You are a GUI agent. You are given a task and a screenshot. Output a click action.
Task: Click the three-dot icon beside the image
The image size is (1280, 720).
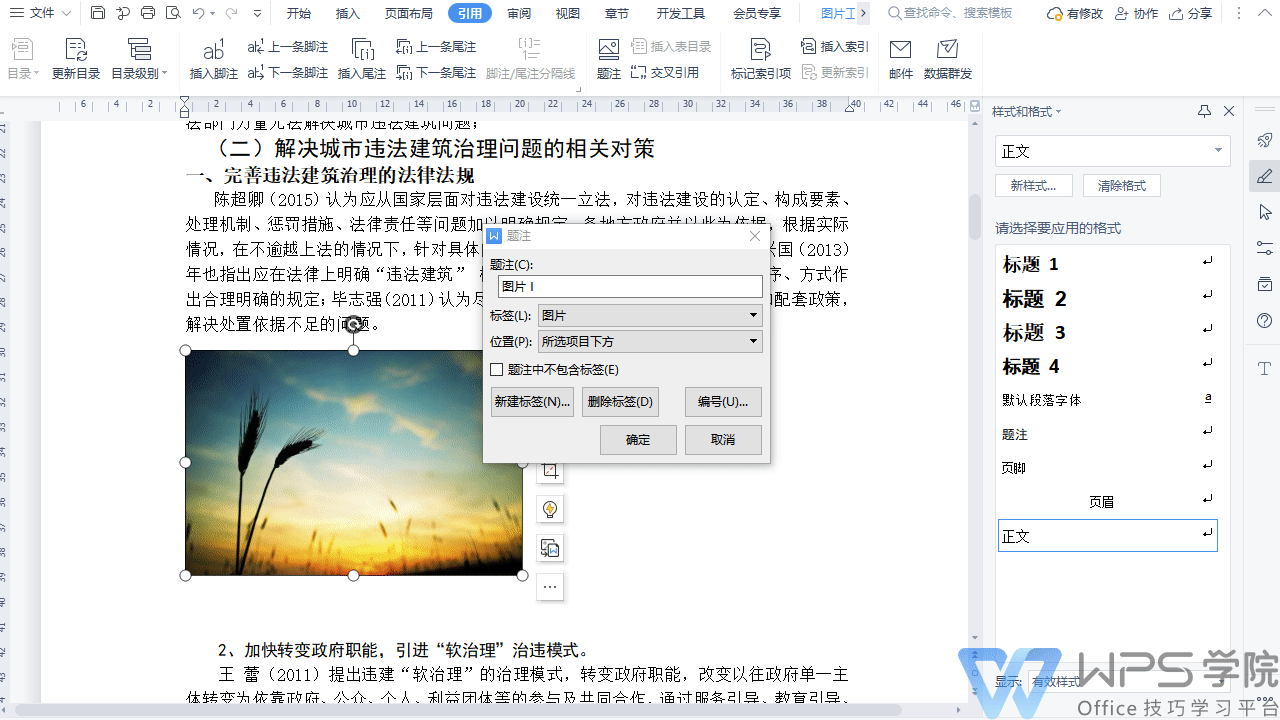point(550,587)
